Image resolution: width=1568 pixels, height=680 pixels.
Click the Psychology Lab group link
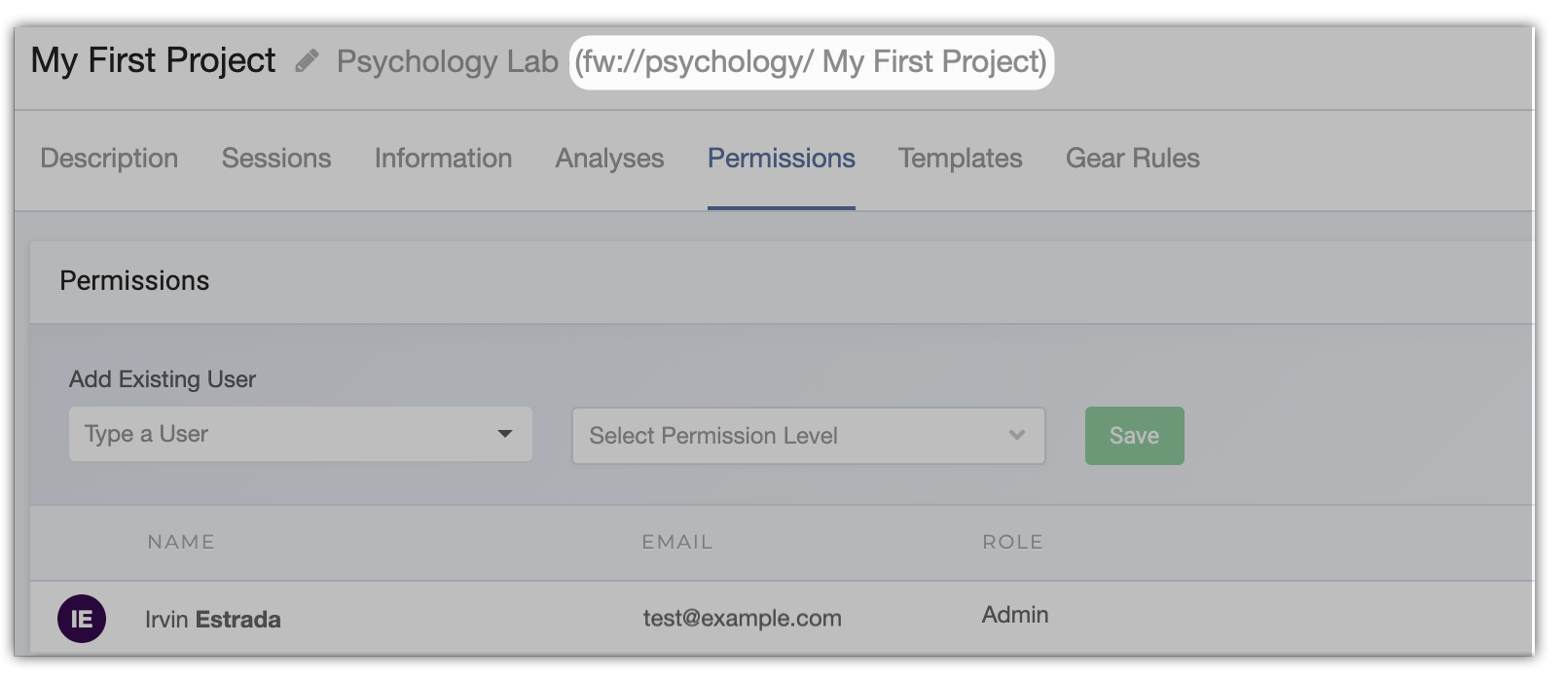pyautogui.click(x=447, y=61)
